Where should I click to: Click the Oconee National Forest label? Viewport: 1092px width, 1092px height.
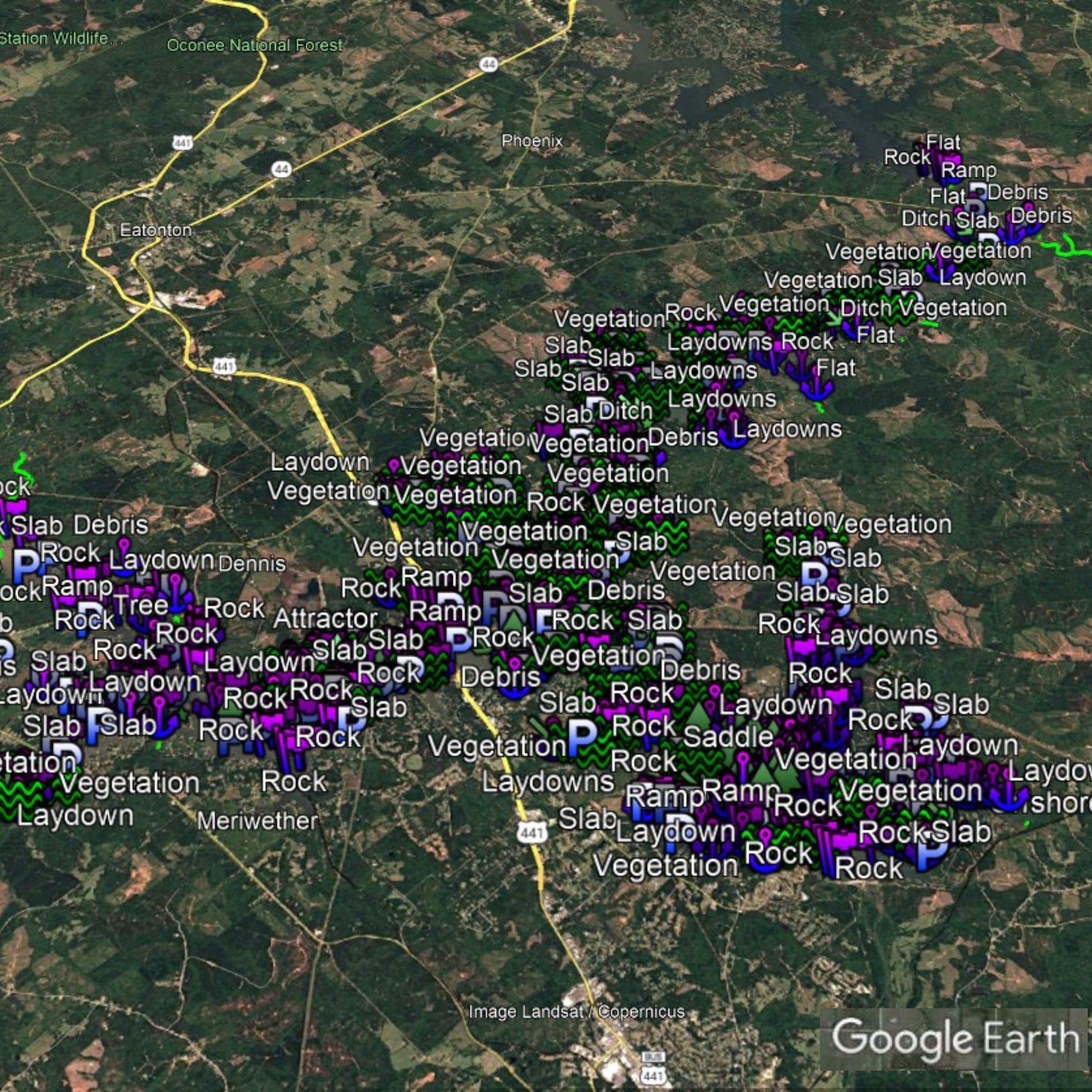[x=254, y=45]
